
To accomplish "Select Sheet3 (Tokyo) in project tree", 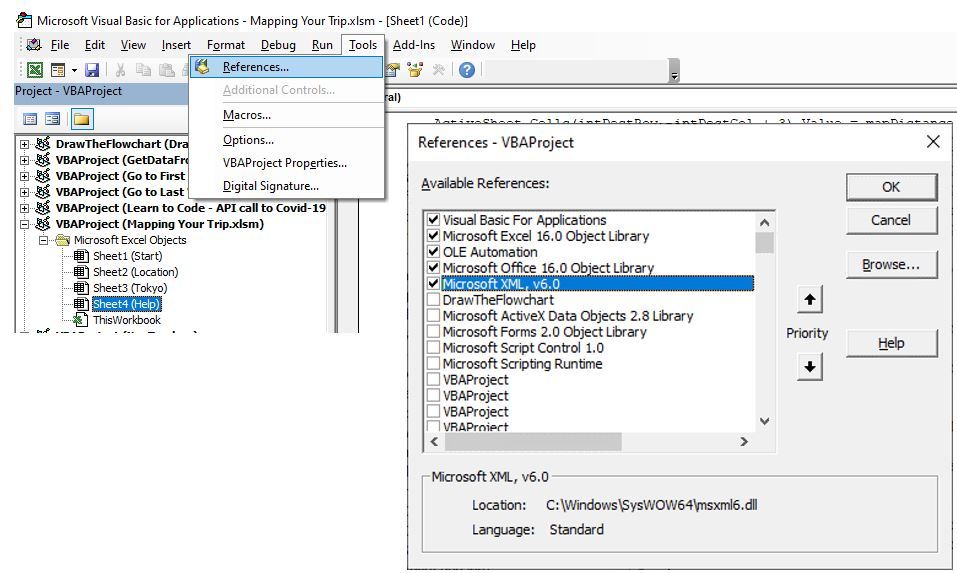I will pyautogui.click(x=130, y=287).
